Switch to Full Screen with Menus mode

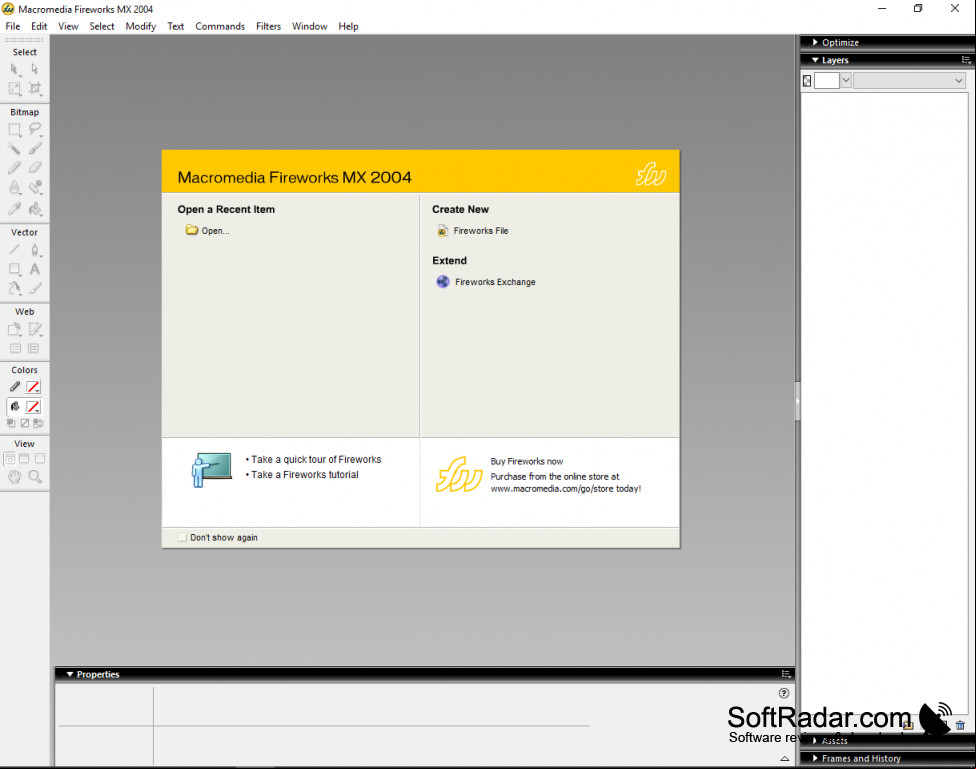(24, 459)
